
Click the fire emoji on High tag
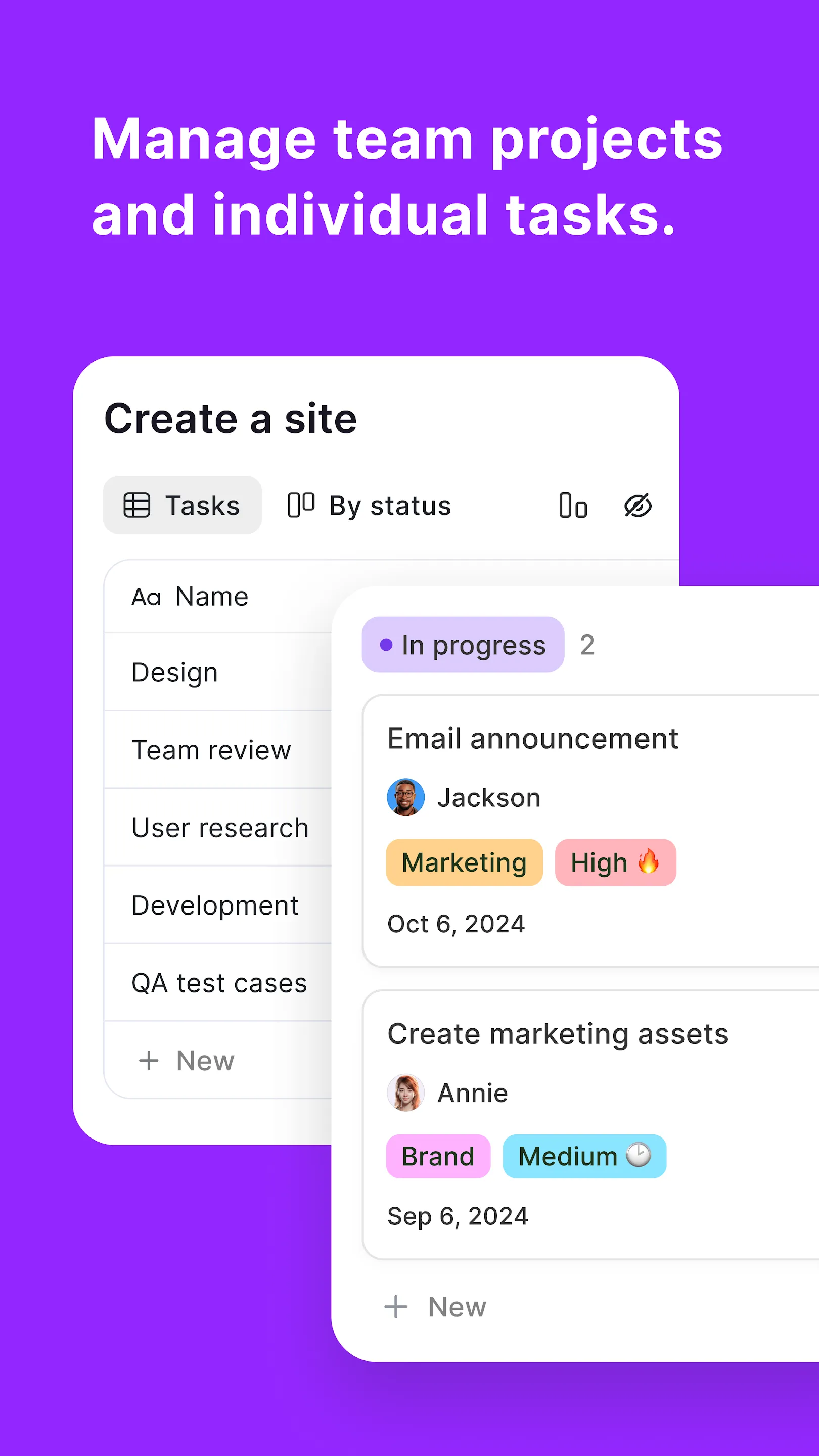(x=648, y=861)
